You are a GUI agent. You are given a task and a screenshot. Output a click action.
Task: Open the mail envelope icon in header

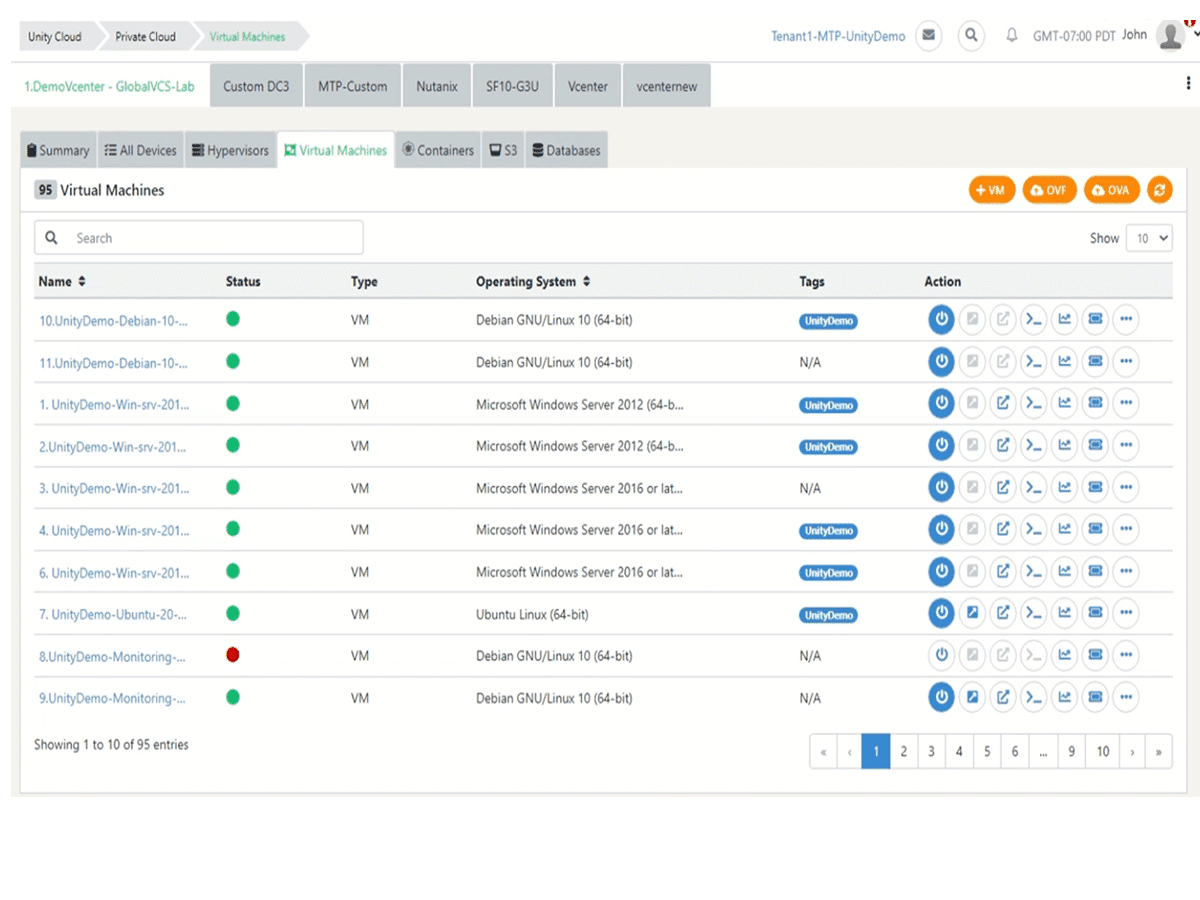tap(929, 36)
